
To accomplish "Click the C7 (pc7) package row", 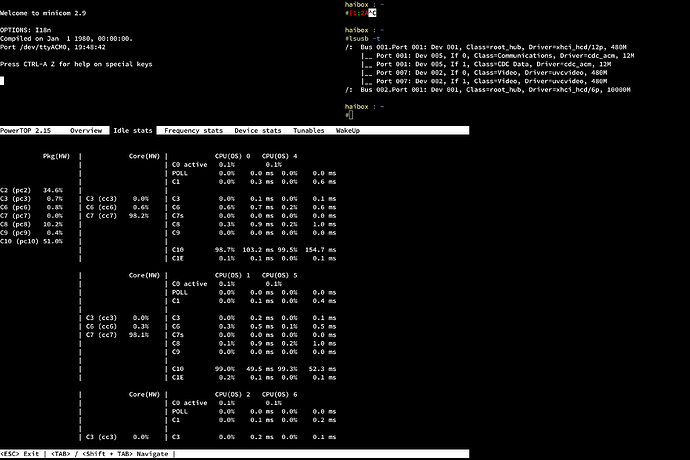I will (31, 216).
